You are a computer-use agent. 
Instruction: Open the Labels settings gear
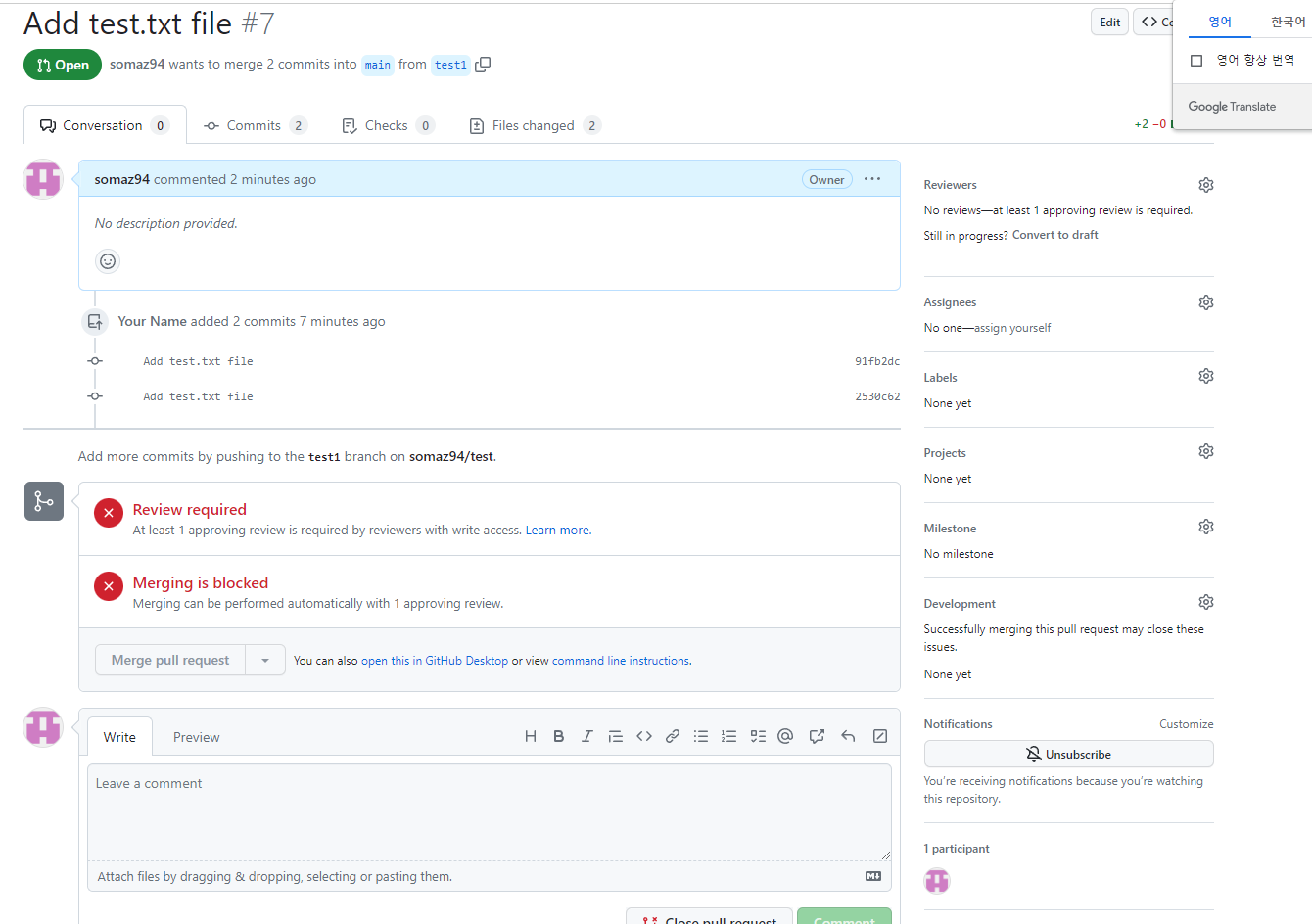coord(1206,376)
